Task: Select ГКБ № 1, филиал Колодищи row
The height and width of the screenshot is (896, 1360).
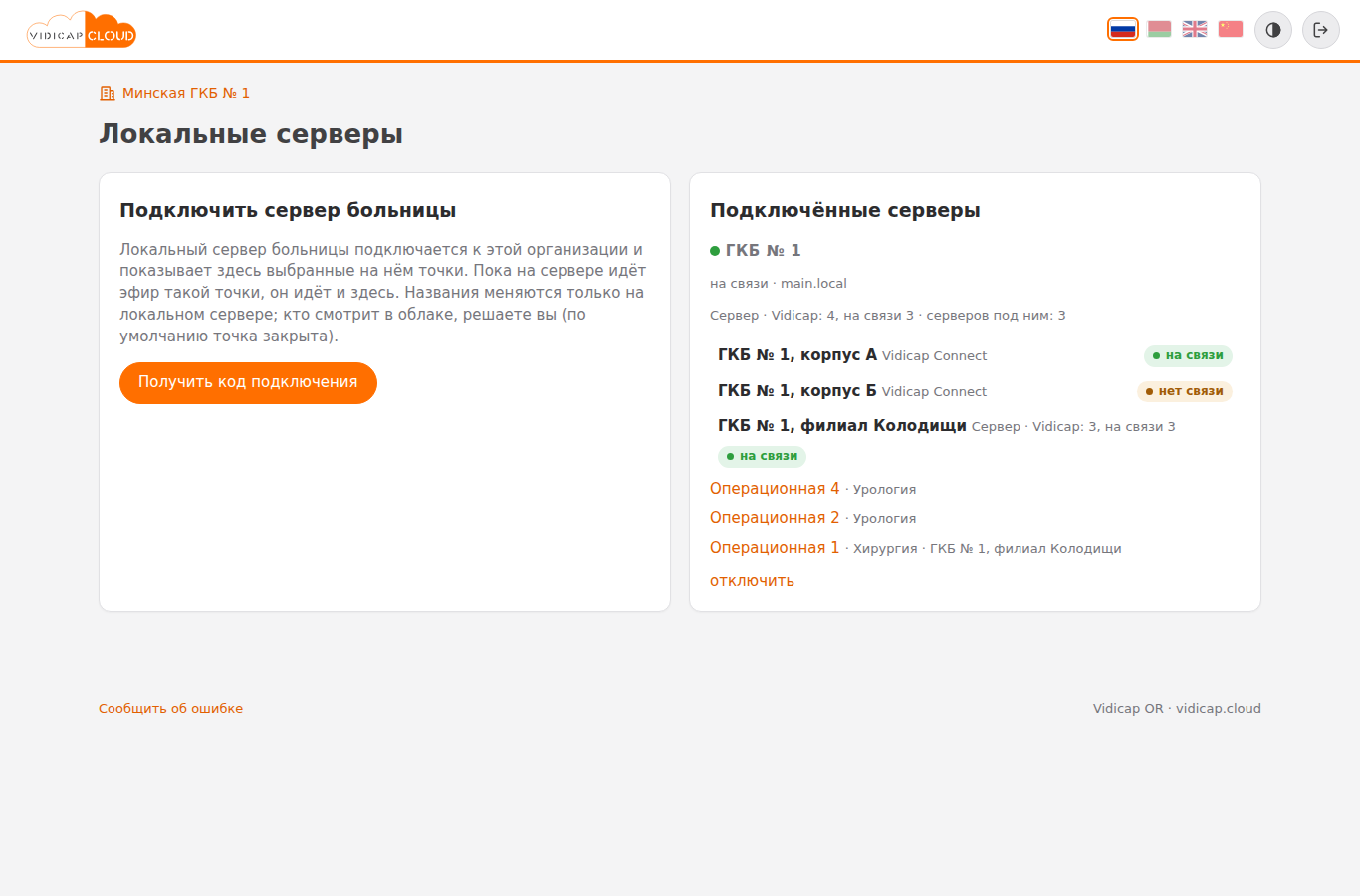Action: (x=975, y=441)
